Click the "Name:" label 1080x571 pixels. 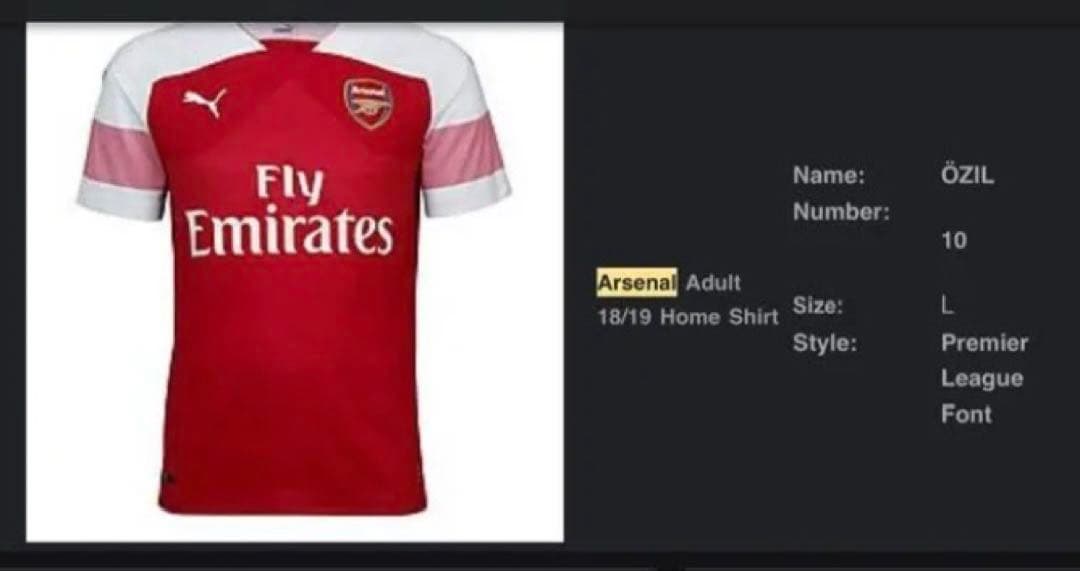pyautogui.click(x=828, y=176)
